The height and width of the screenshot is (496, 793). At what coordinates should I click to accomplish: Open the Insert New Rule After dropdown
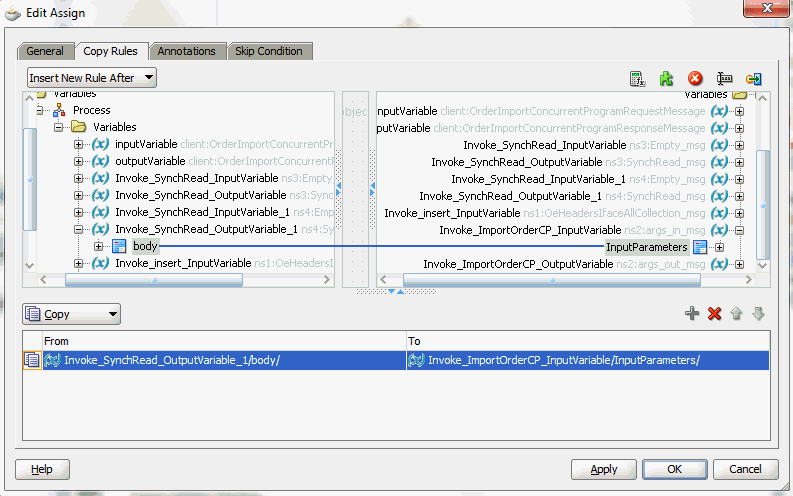(92, 78)
